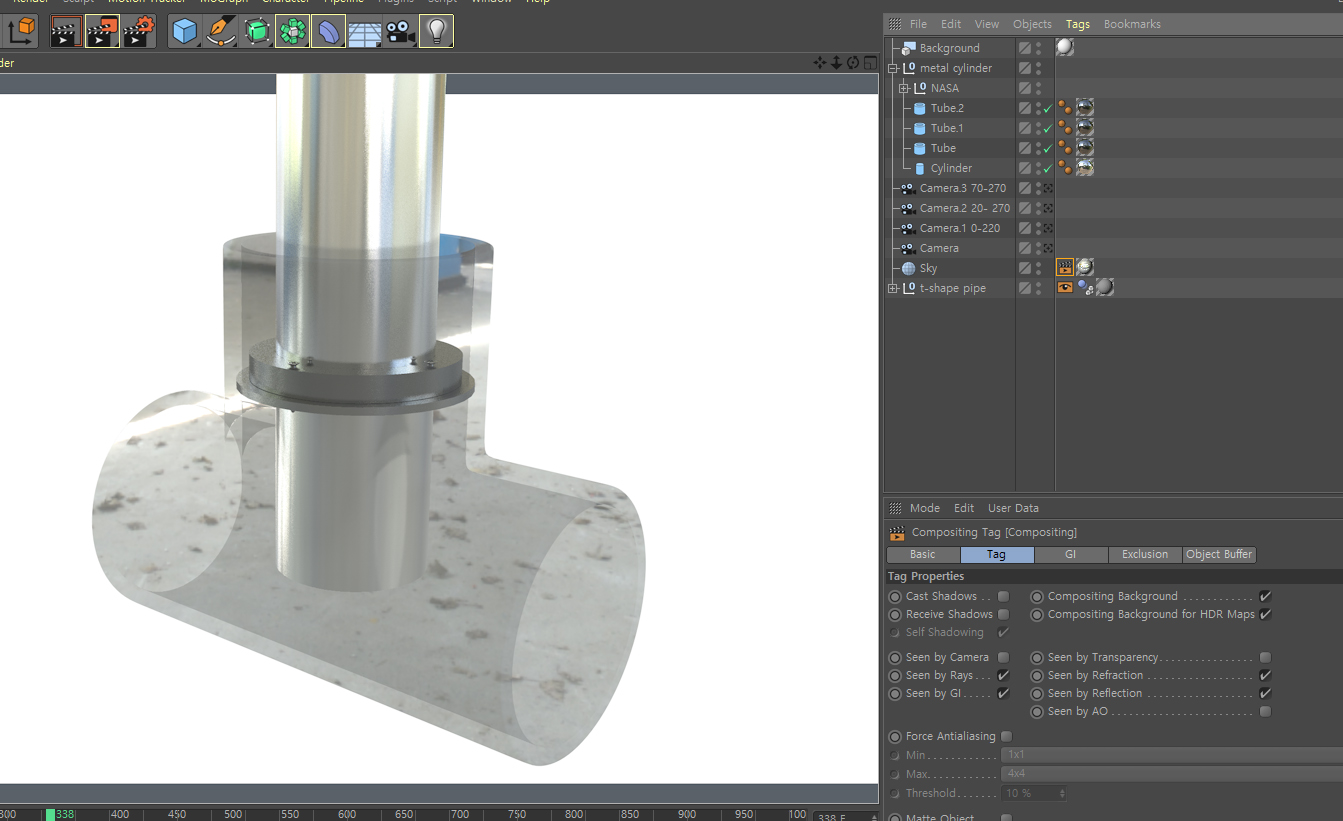The height and width of the screenshot is (821, 1343).
Task: Click t-shape pipe phong tag icon
Action: (x=1085, y=287)
